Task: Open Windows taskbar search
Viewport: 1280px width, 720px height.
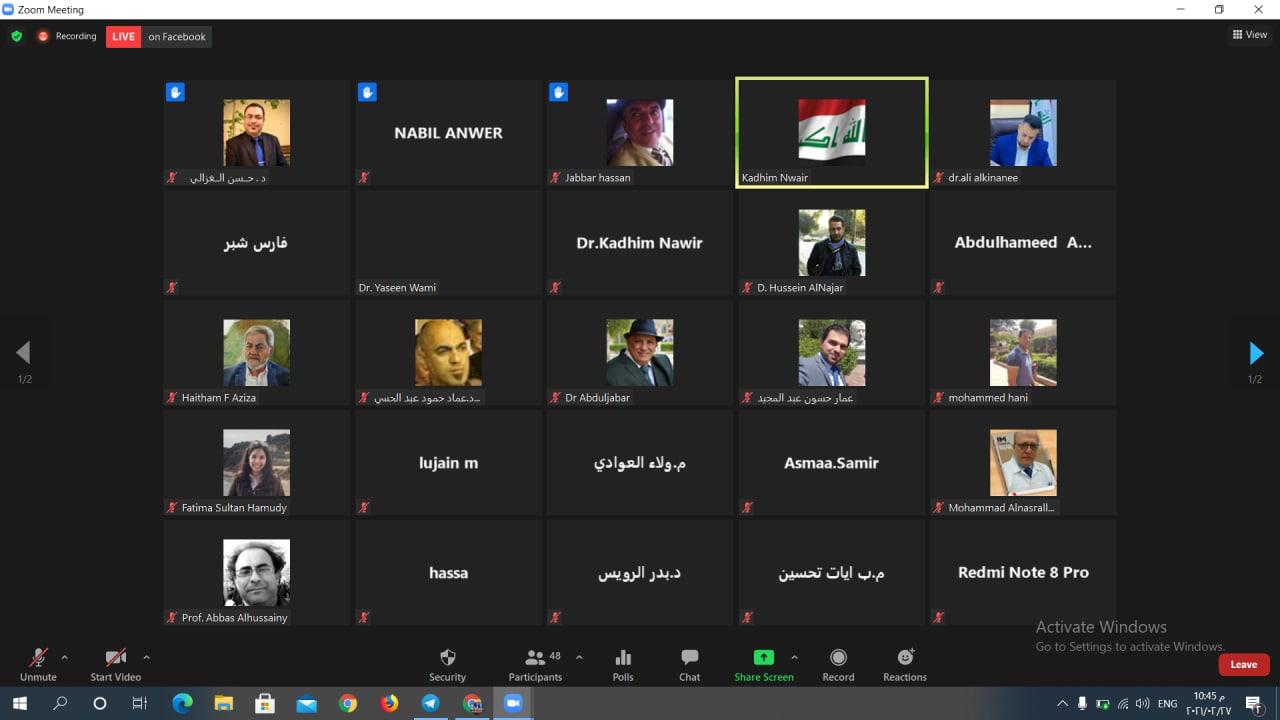Action: 60,703
